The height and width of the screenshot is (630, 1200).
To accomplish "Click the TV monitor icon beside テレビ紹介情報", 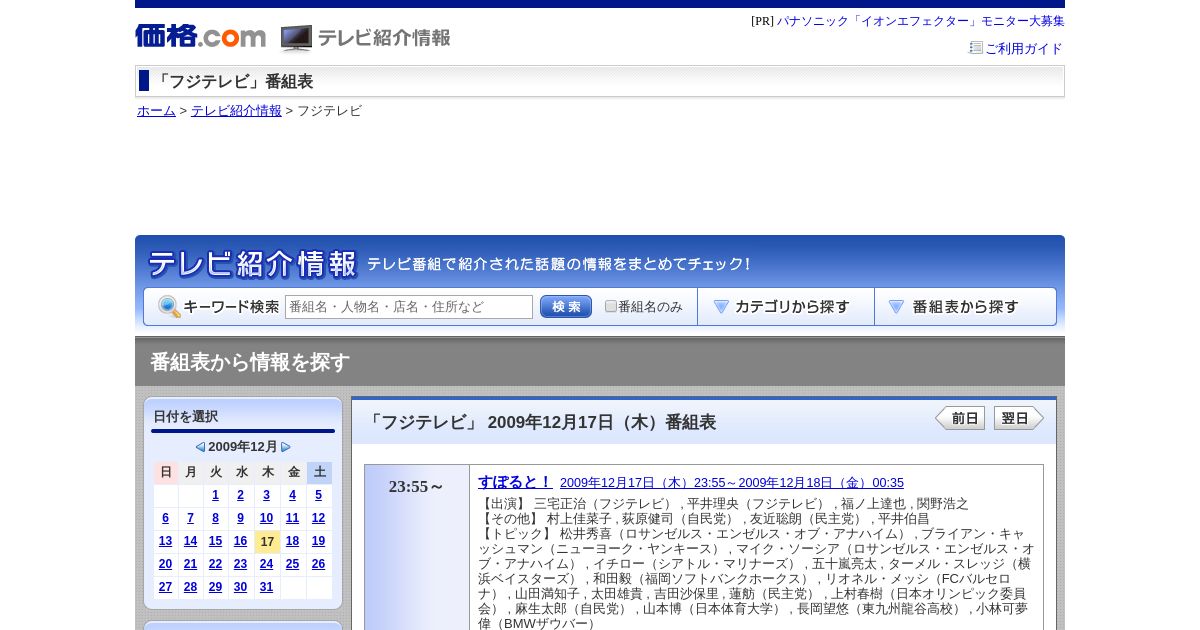I will pyautogui.click(x=296, y=38).
